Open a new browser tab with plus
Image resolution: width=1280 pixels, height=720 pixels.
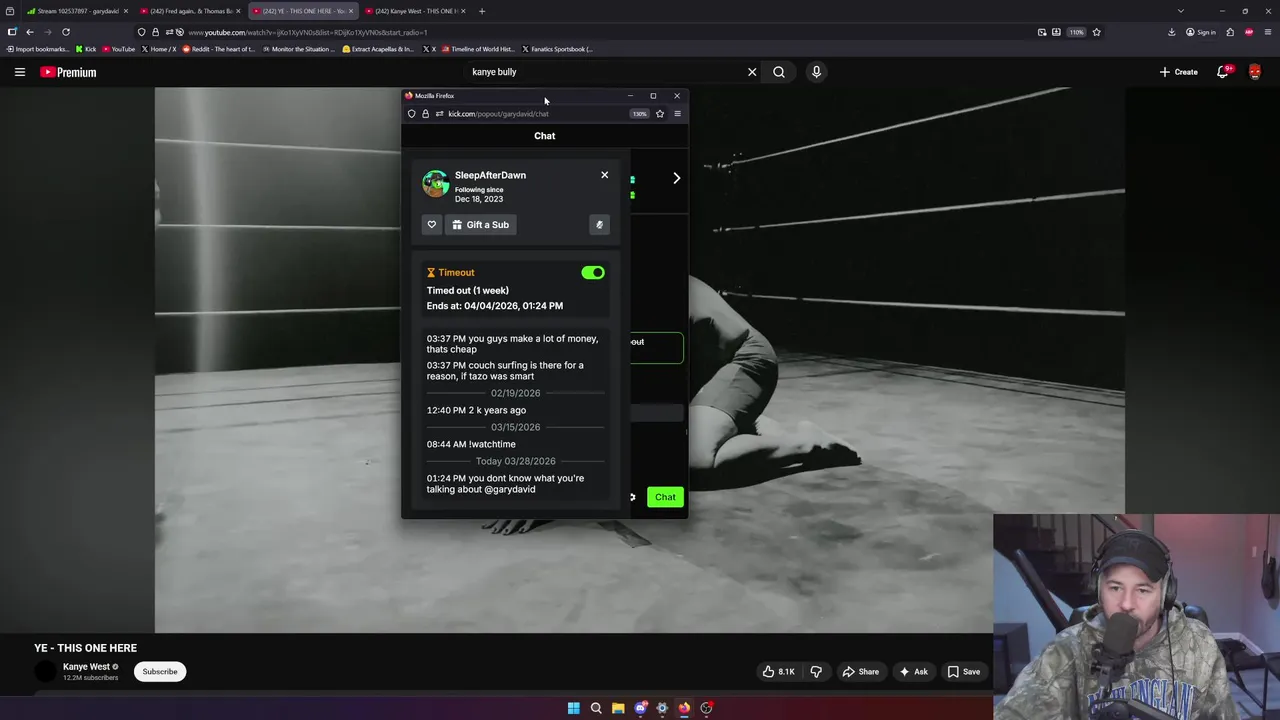[x=482, y=11]
